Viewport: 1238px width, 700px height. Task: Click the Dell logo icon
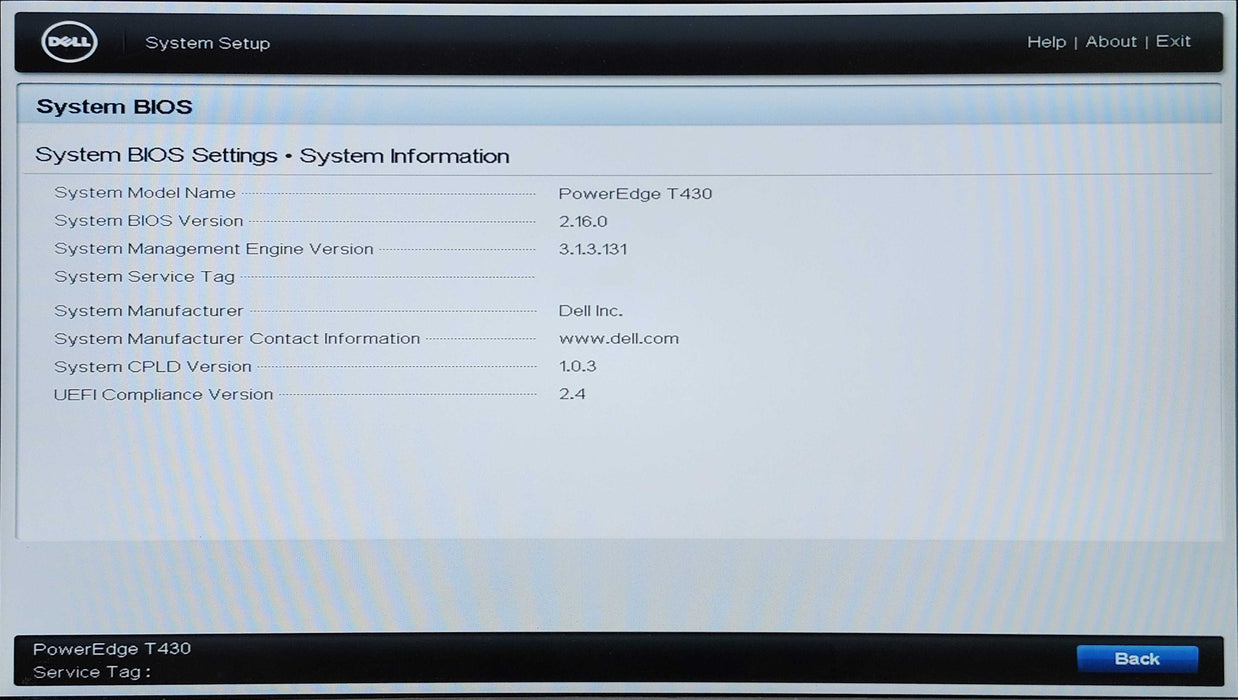(69, 42)
